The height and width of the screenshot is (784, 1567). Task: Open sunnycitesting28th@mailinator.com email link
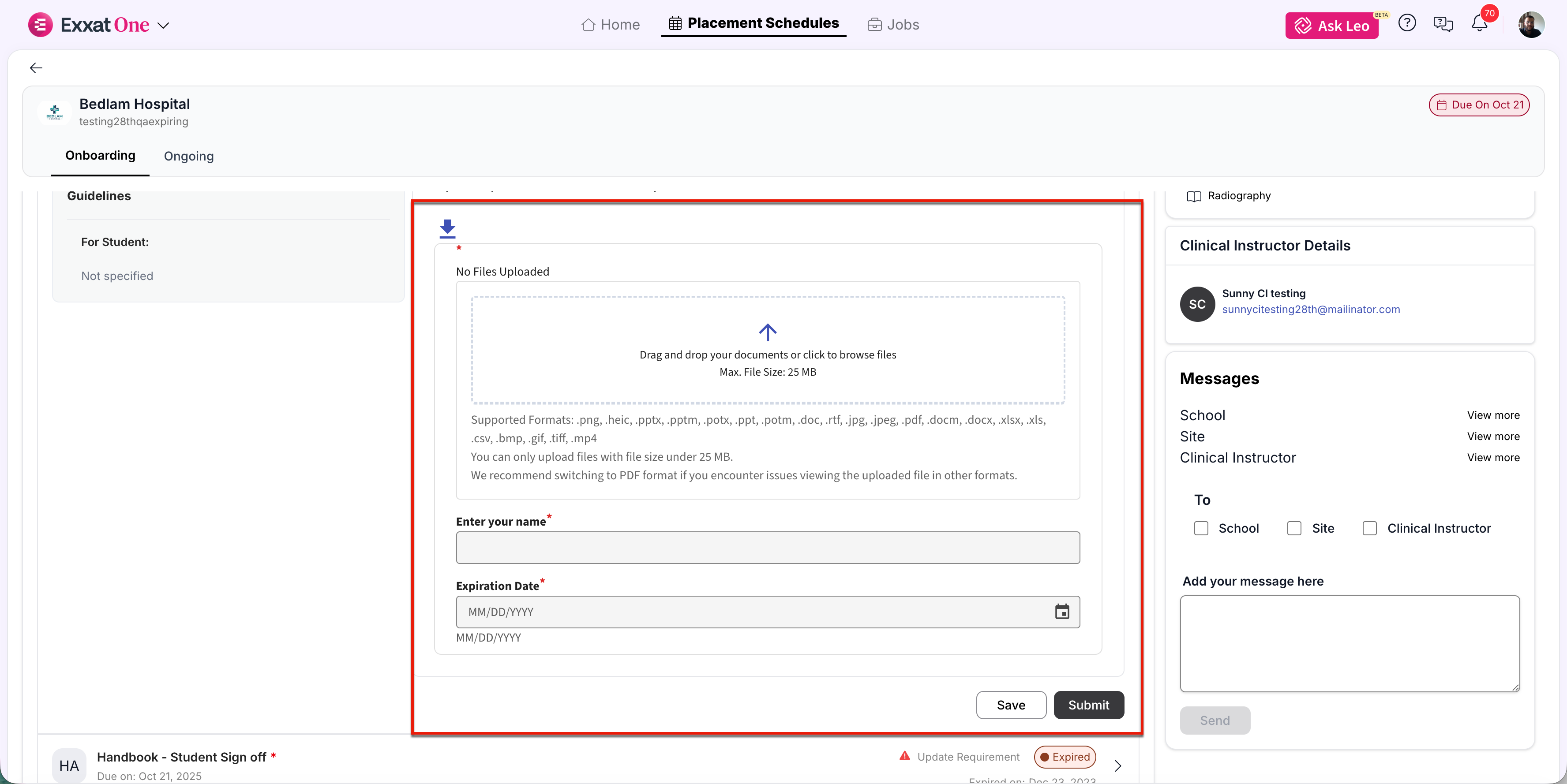click(x=1310, y=309)
